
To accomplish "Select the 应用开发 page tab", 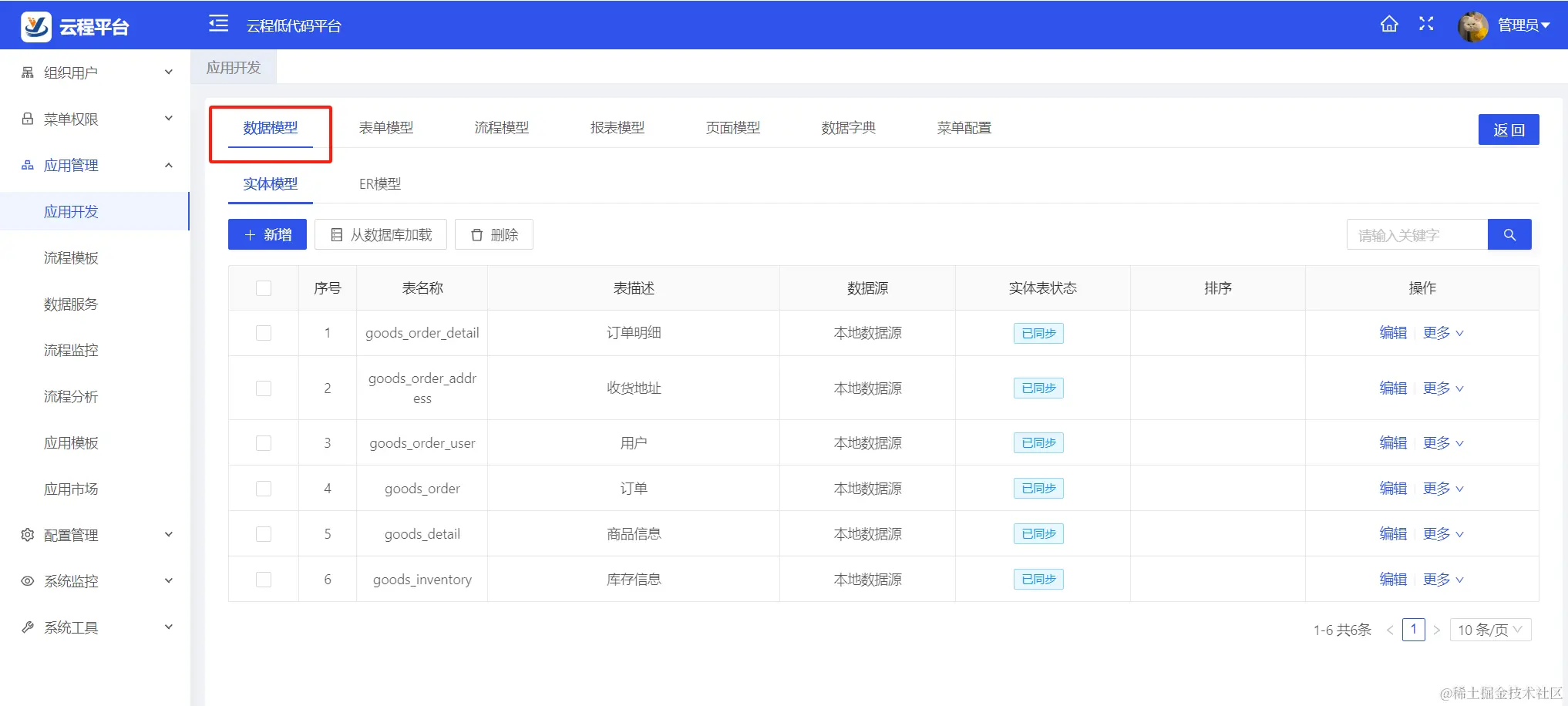I will click(x=234, y=68).
